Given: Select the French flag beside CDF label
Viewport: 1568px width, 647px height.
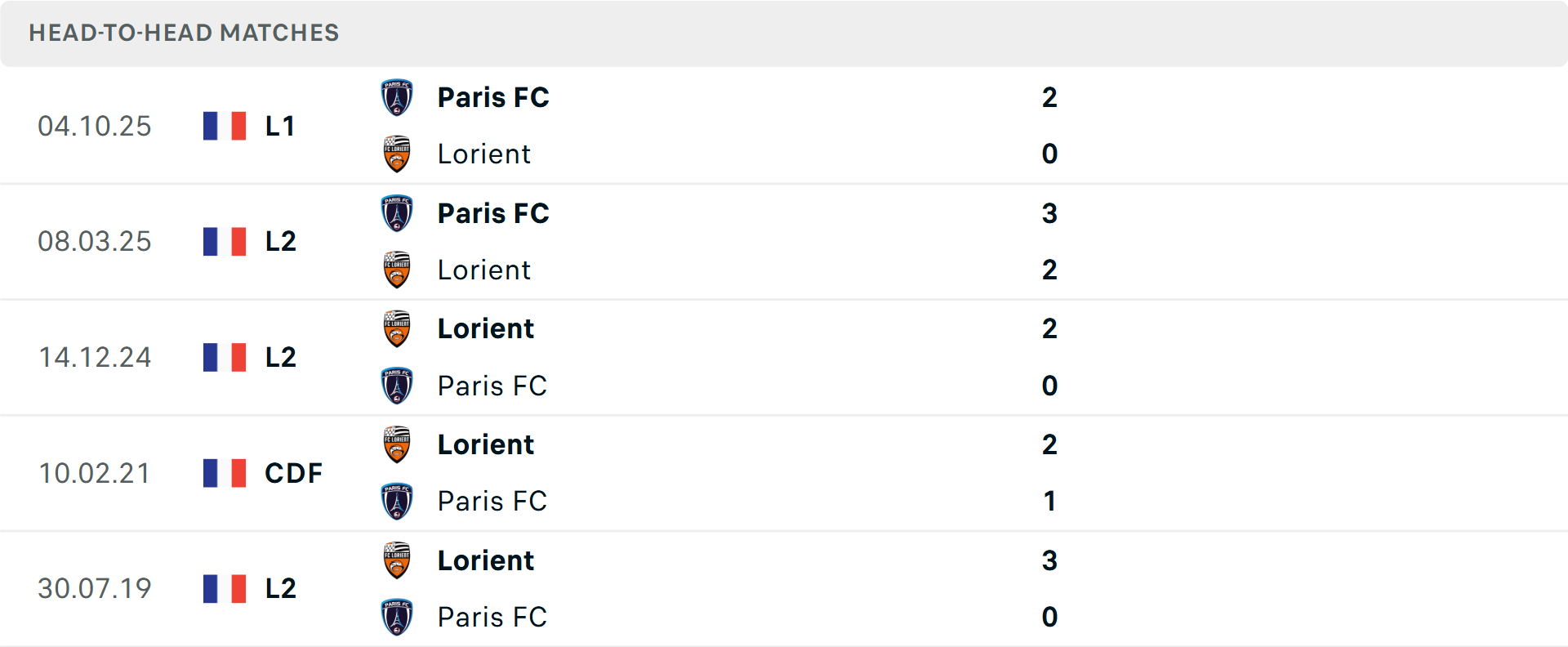Looking at the screenshot, I should (224, 473).
